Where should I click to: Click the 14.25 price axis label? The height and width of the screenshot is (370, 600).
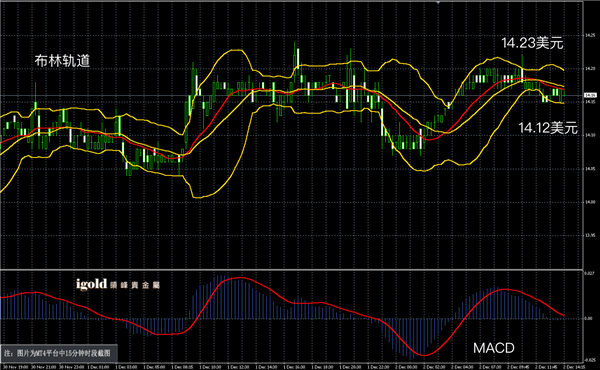590,36
